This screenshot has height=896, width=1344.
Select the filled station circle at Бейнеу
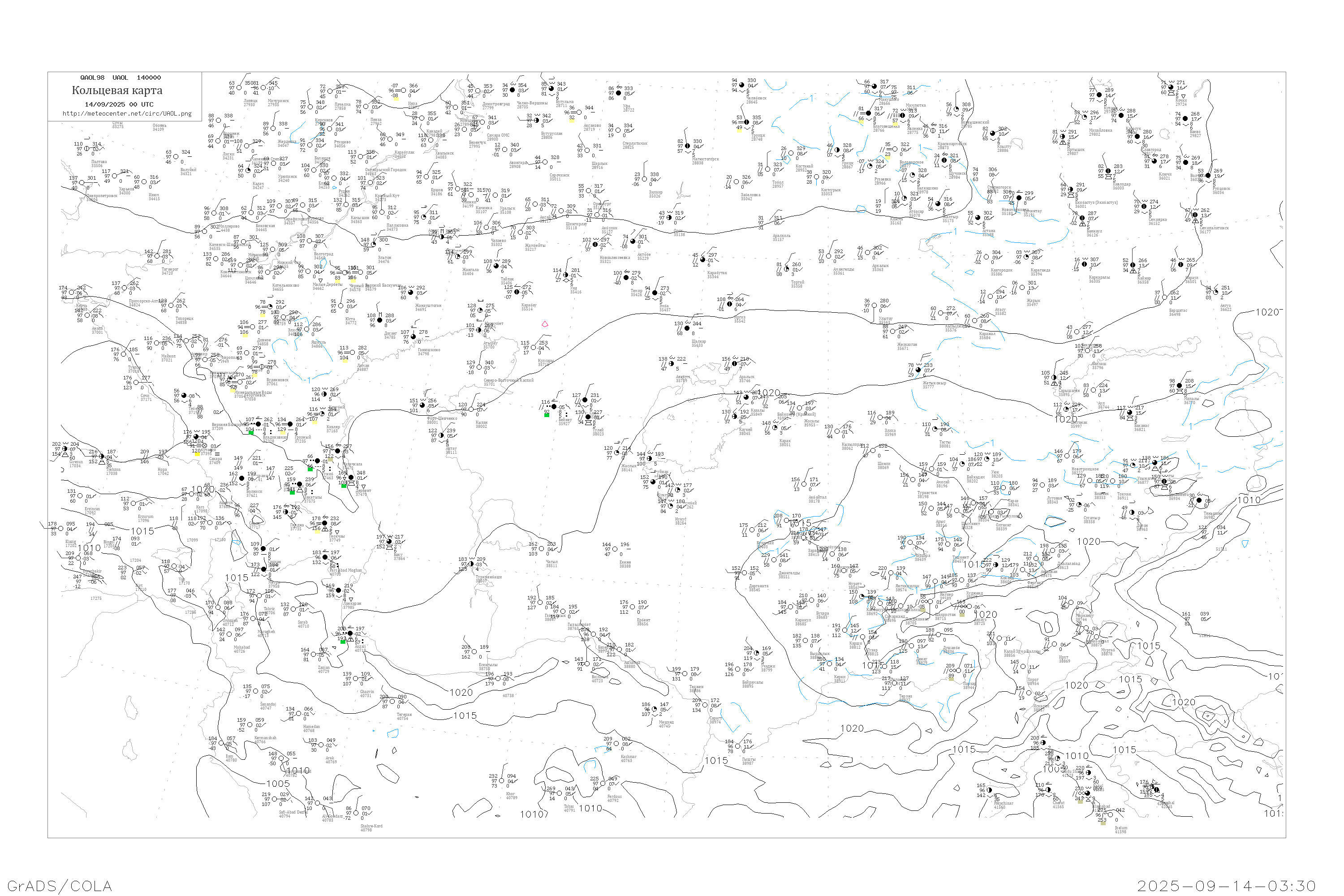(x=554, y=407)
